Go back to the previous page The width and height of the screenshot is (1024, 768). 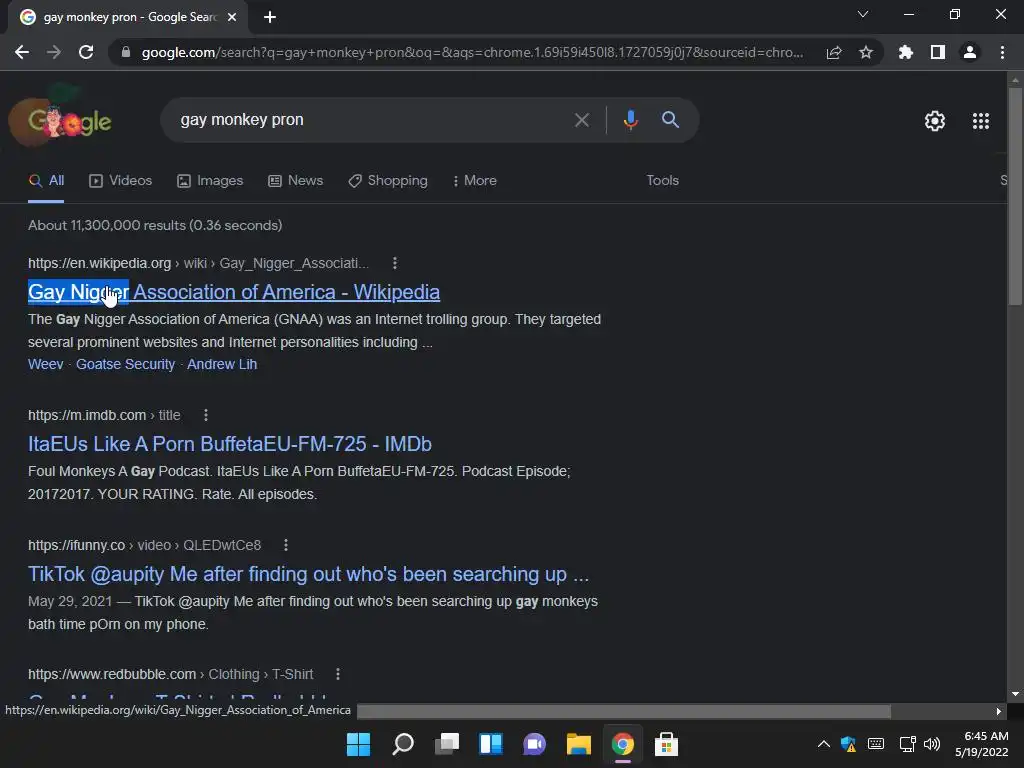22,52
